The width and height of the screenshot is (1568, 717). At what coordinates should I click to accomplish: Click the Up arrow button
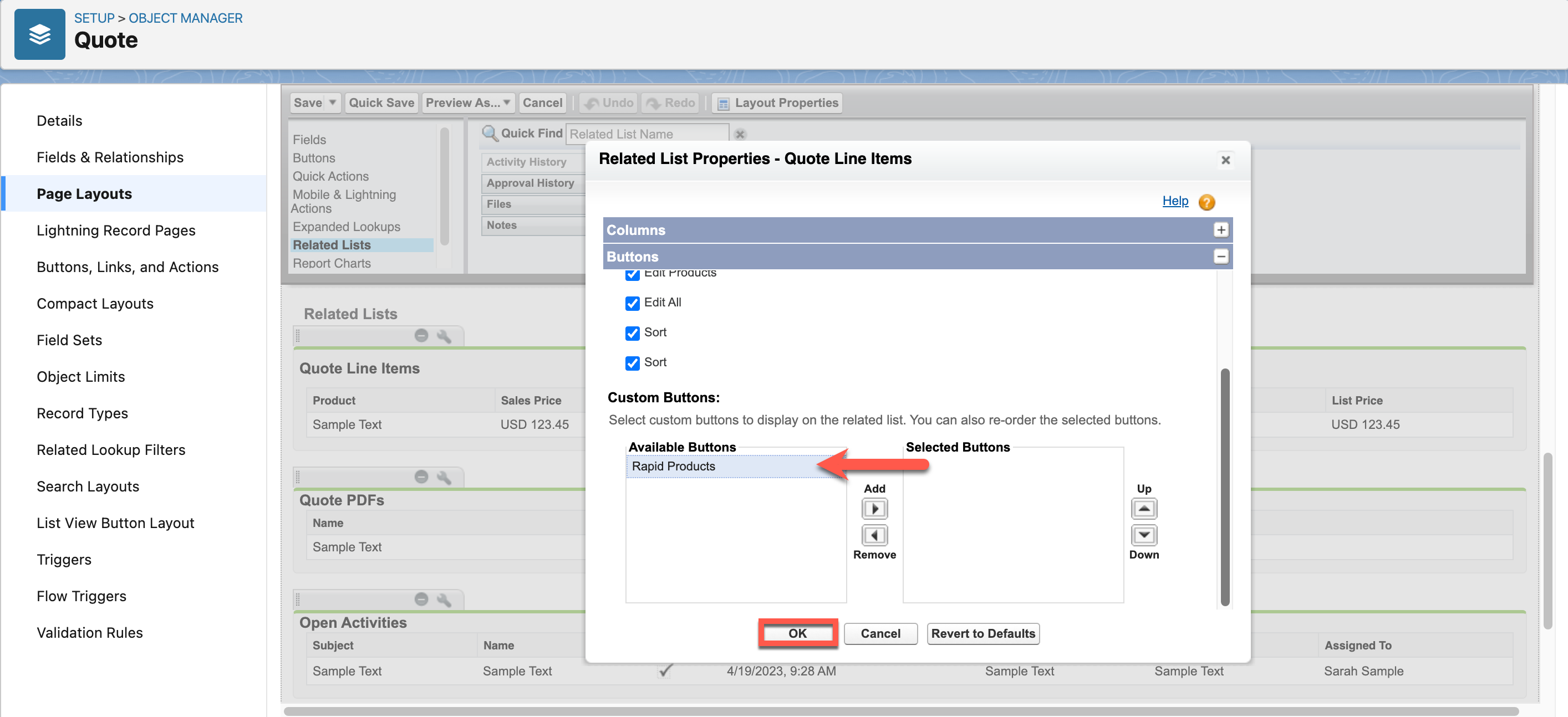pyautogui.click(x=1144, y=509)
